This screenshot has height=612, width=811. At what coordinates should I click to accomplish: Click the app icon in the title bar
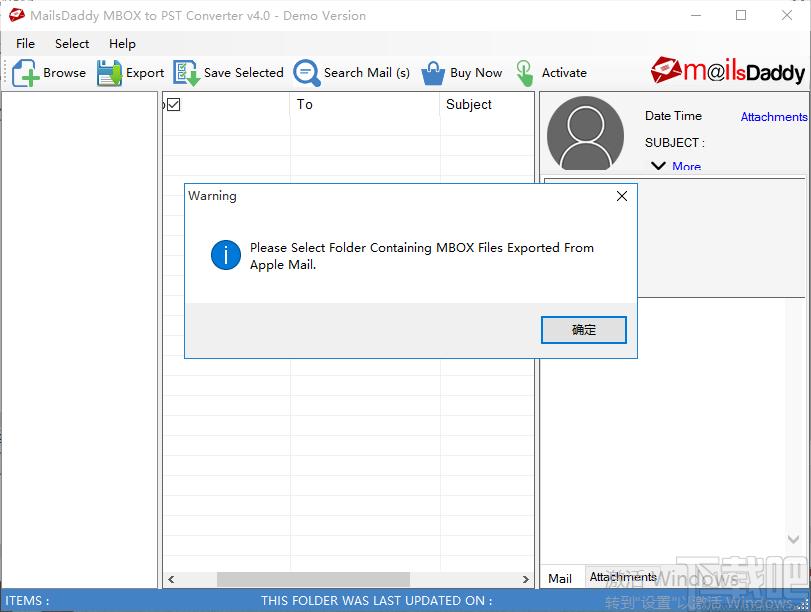pos(16,15)
